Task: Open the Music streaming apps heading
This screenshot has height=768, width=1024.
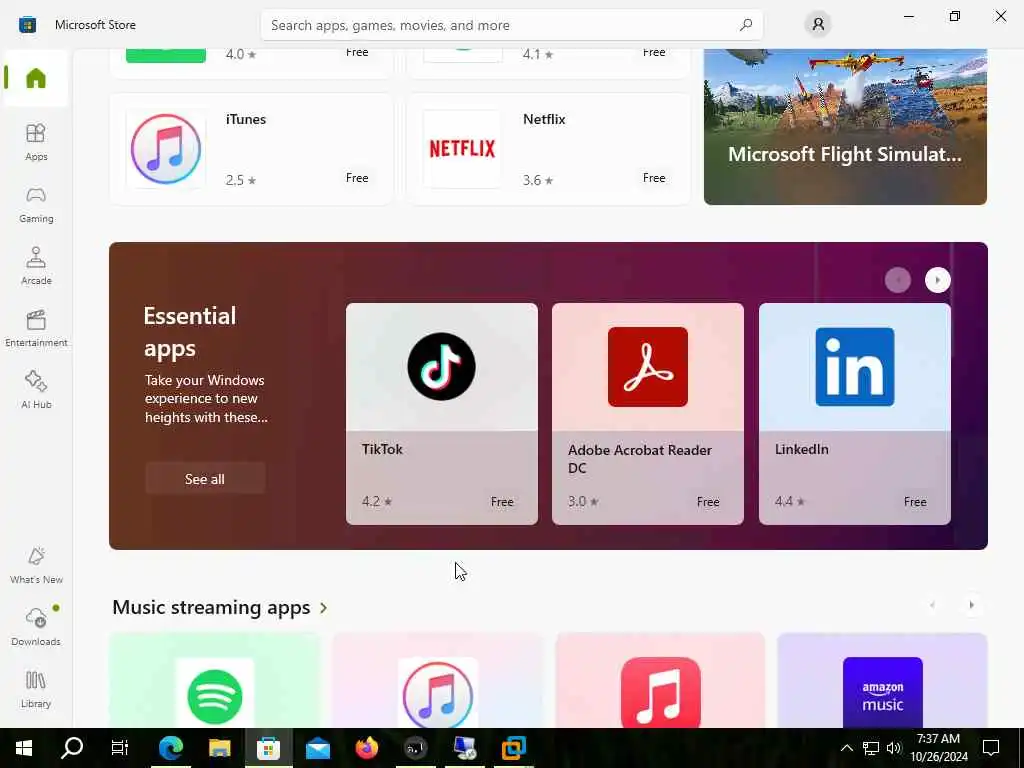Action: pos(211,607)
